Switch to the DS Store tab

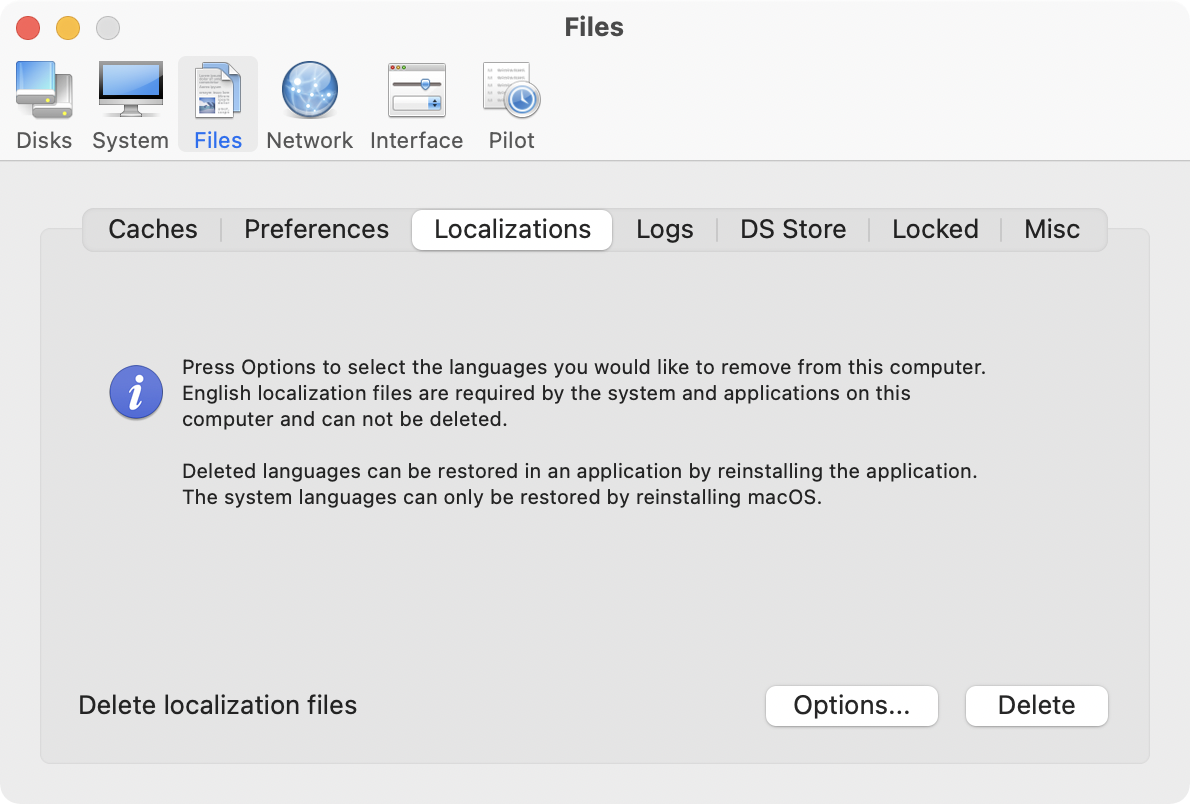793,229
